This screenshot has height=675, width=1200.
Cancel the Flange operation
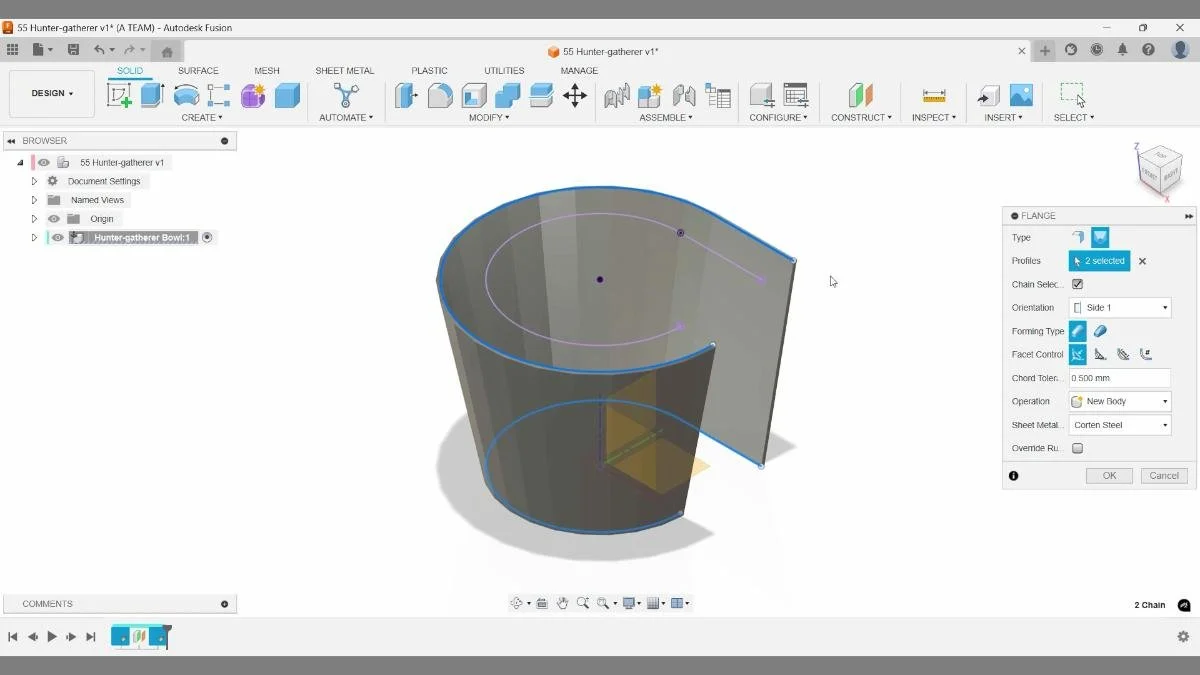[x=1163, y=475]
